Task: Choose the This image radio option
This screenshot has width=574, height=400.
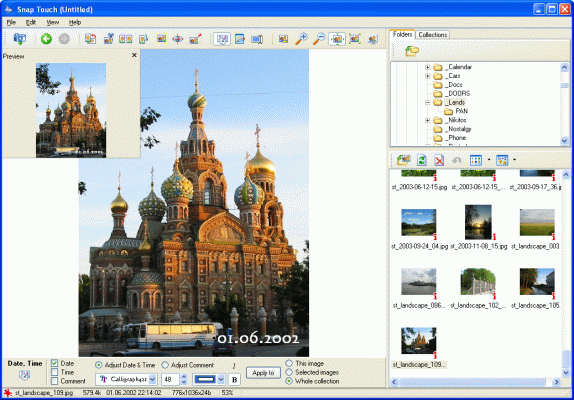Action: point(289,363)
